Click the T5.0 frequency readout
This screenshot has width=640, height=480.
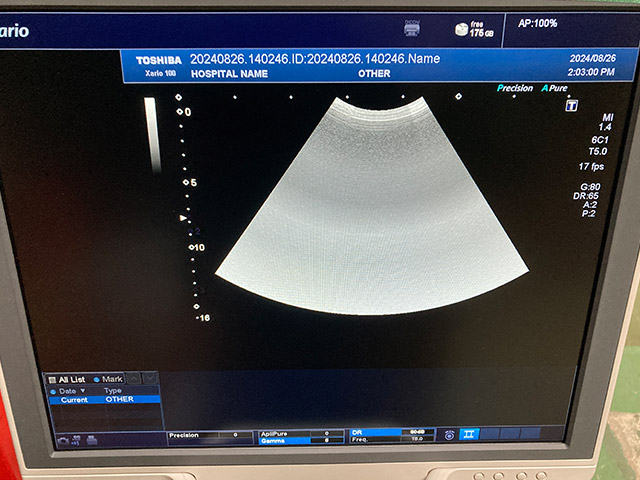click(598, 151)
